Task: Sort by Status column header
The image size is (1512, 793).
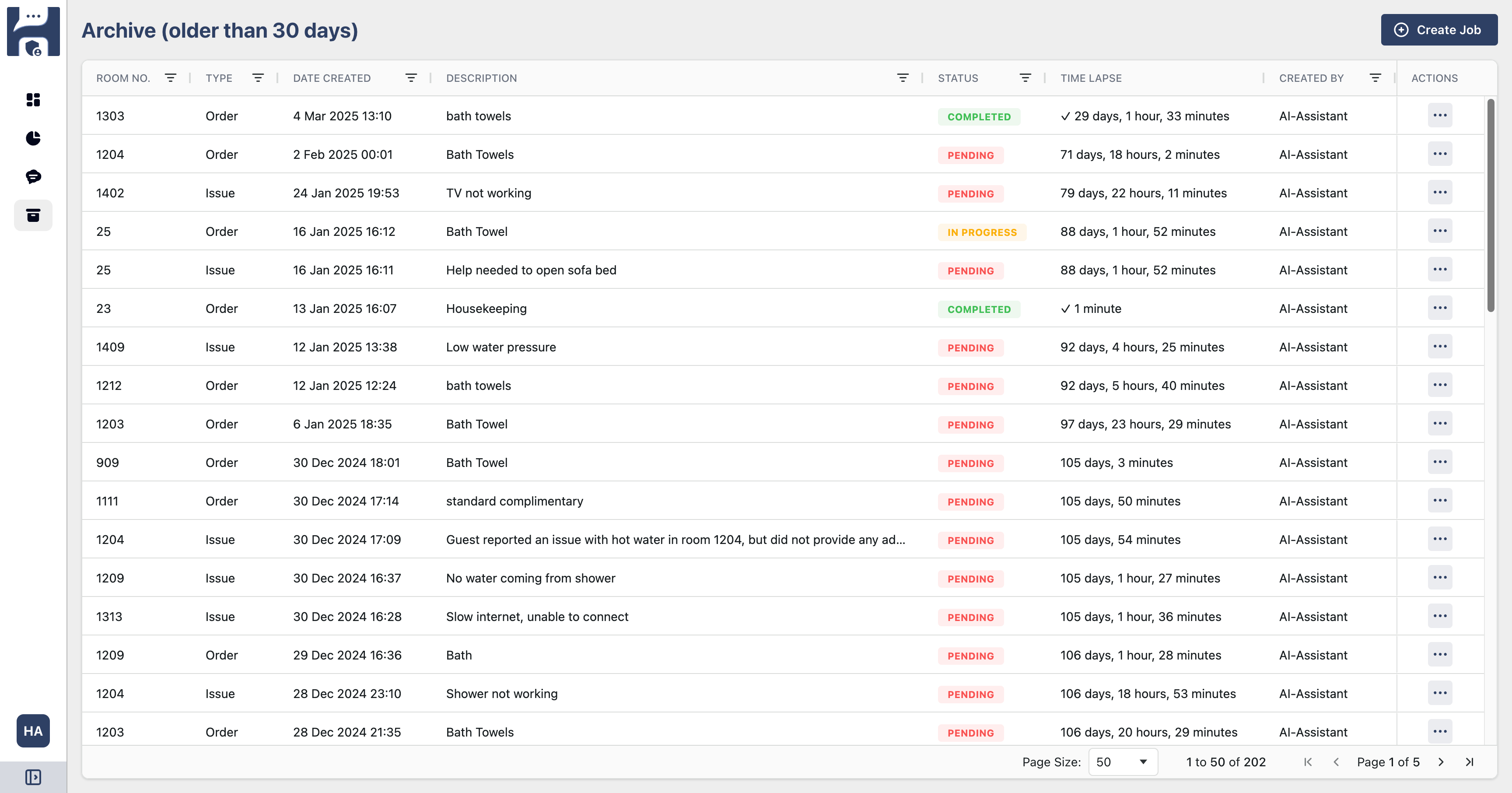Action: [958, 78]
